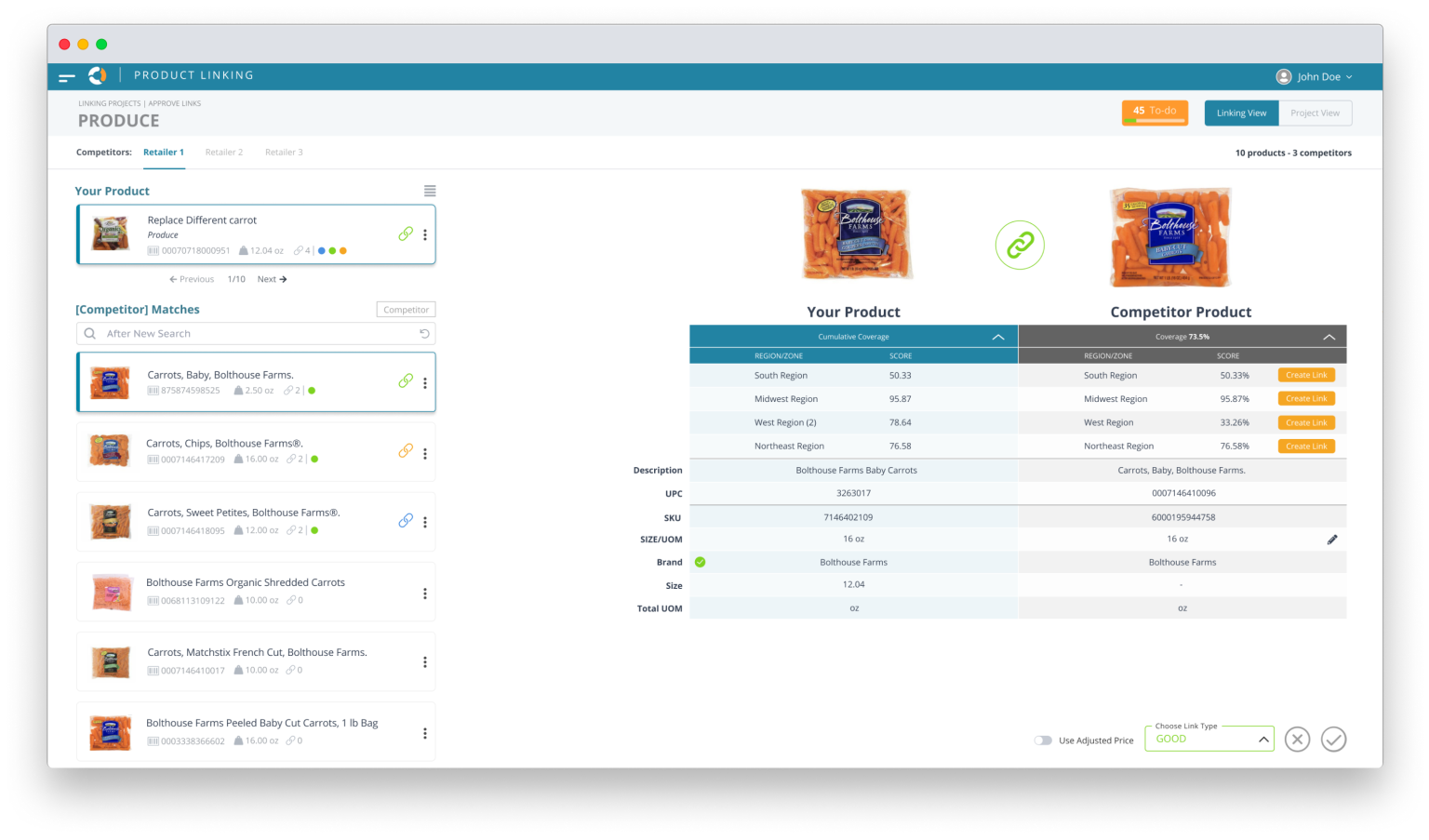Image resolution: width=1429 pixels, height=840 pixels.
Task: Collapse the Cumulative Coverage section
Action: click(x=998, y=337)
